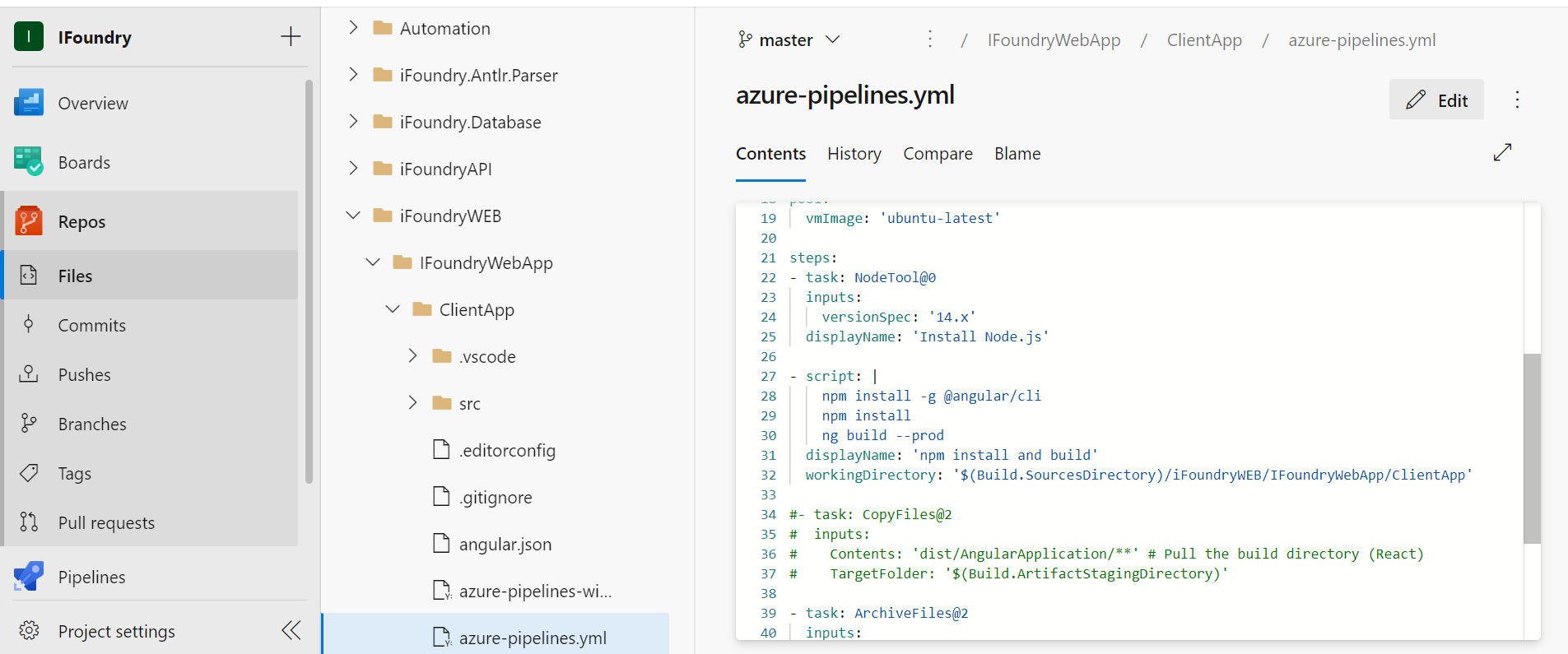This screenshot has height=654, width=1568.
Task: Collapse the sidebar with double-chevron icon
Action: [x=291, y=631]
